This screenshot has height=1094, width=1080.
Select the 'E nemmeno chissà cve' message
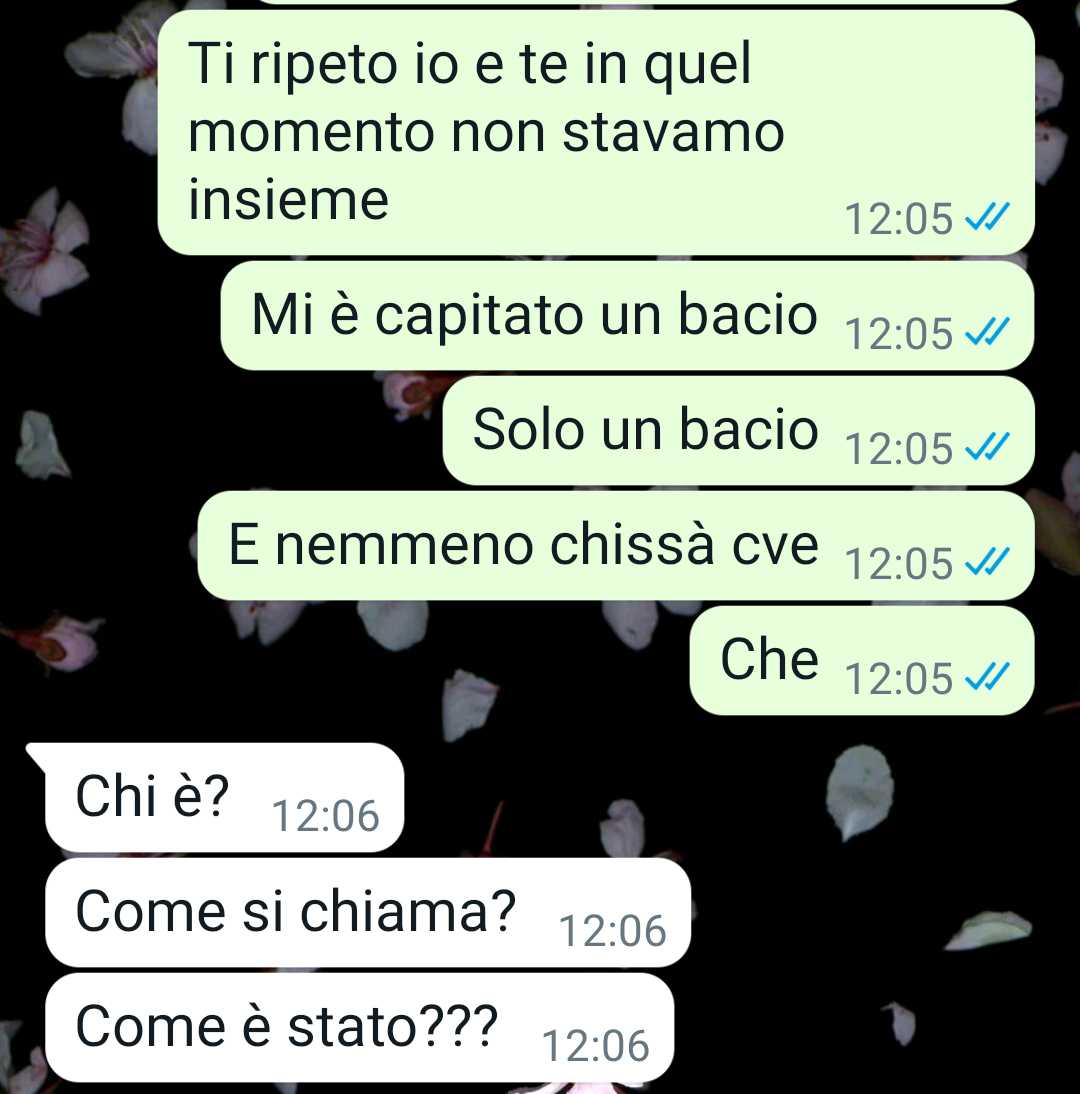pyautogui.click(x=615, y=546)
